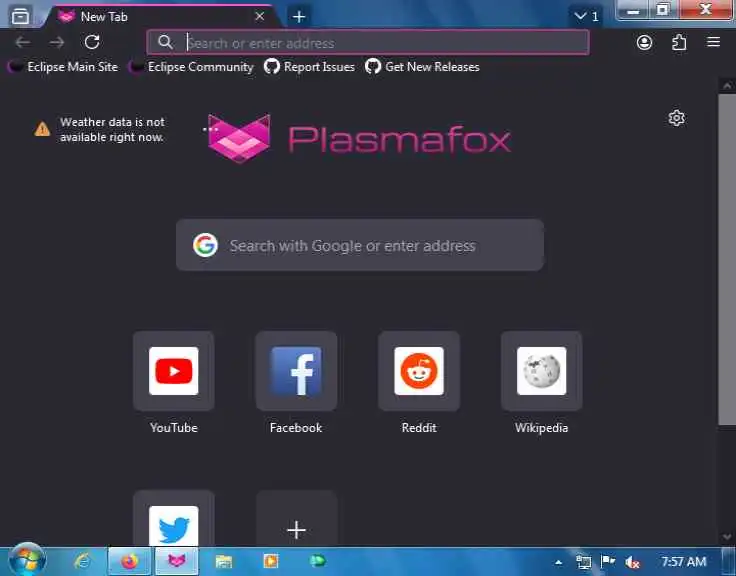Viewport: 736px width, 576px height.
Task: Open the network tray icon
Action: click(583, 562)
